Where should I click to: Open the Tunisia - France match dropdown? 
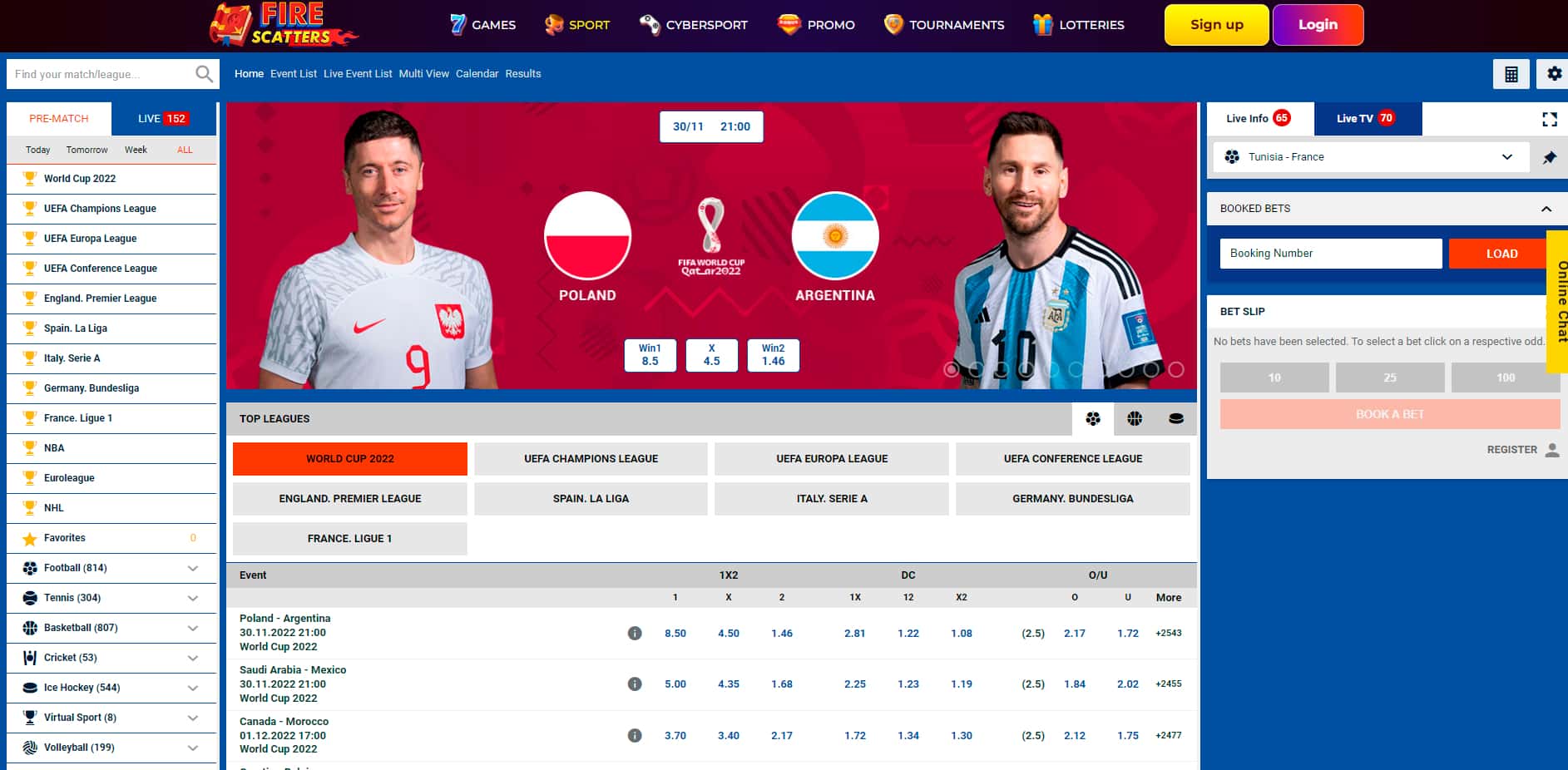click(x=1371, y=157)
